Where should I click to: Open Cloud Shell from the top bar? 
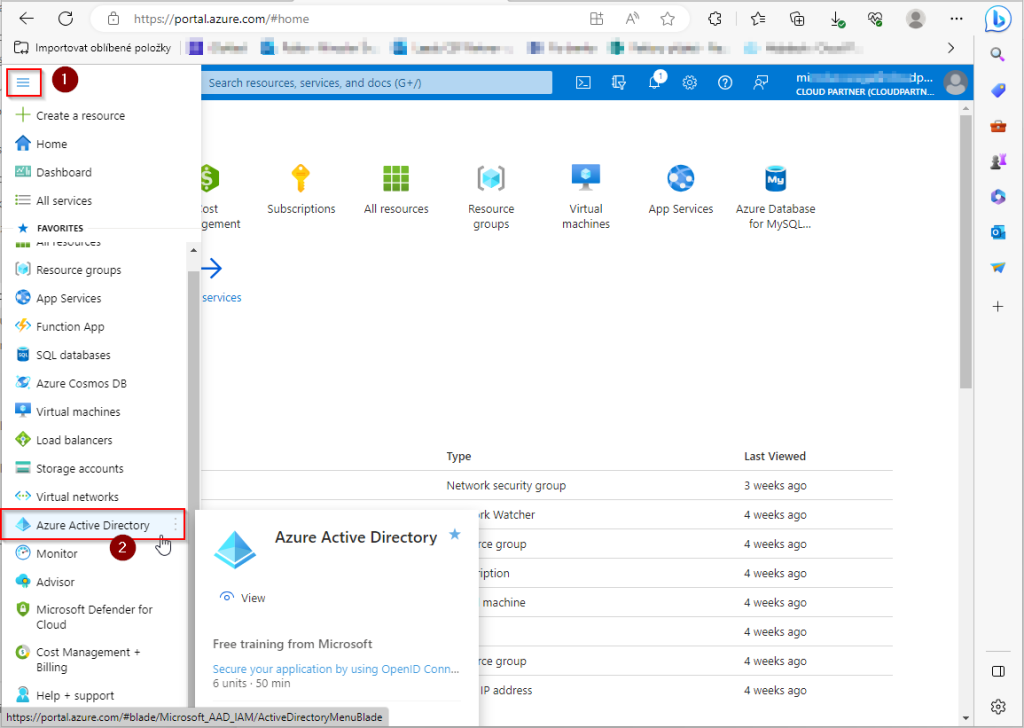tap(583, 83)
